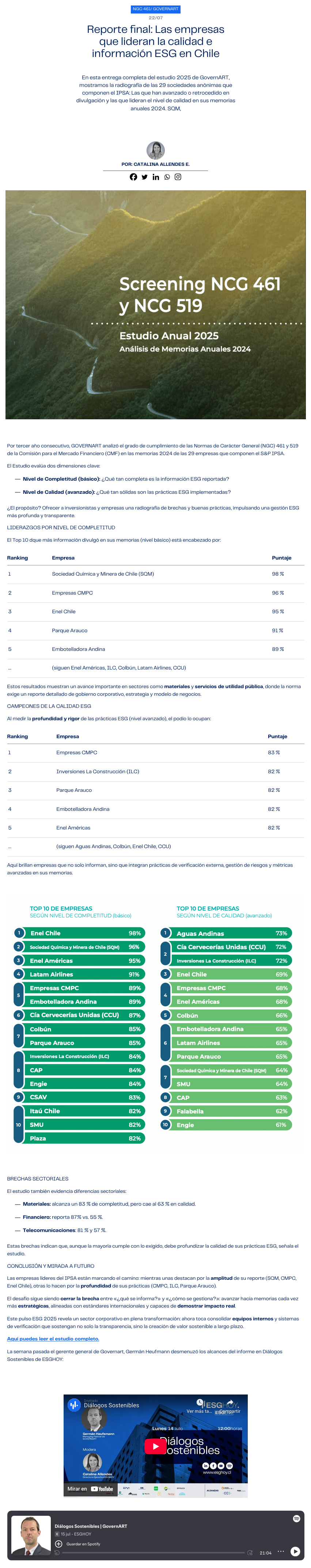Click the Top 10 de Empresas infographic
This screenshot has width=311, height=1568.
pos(156,1023)
